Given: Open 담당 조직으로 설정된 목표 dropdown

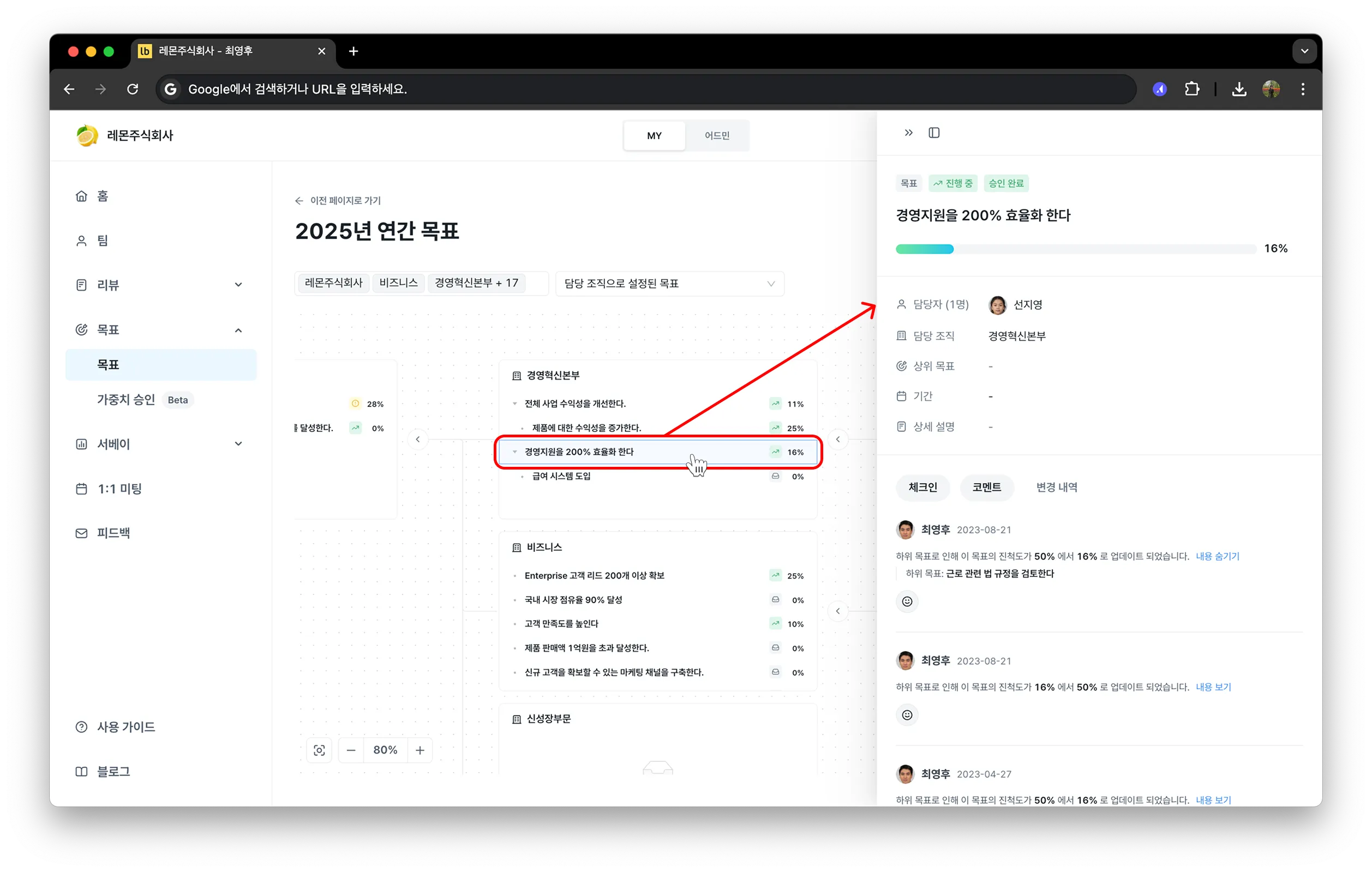Looking at the screenshot, I should click(x=669, y=284).
